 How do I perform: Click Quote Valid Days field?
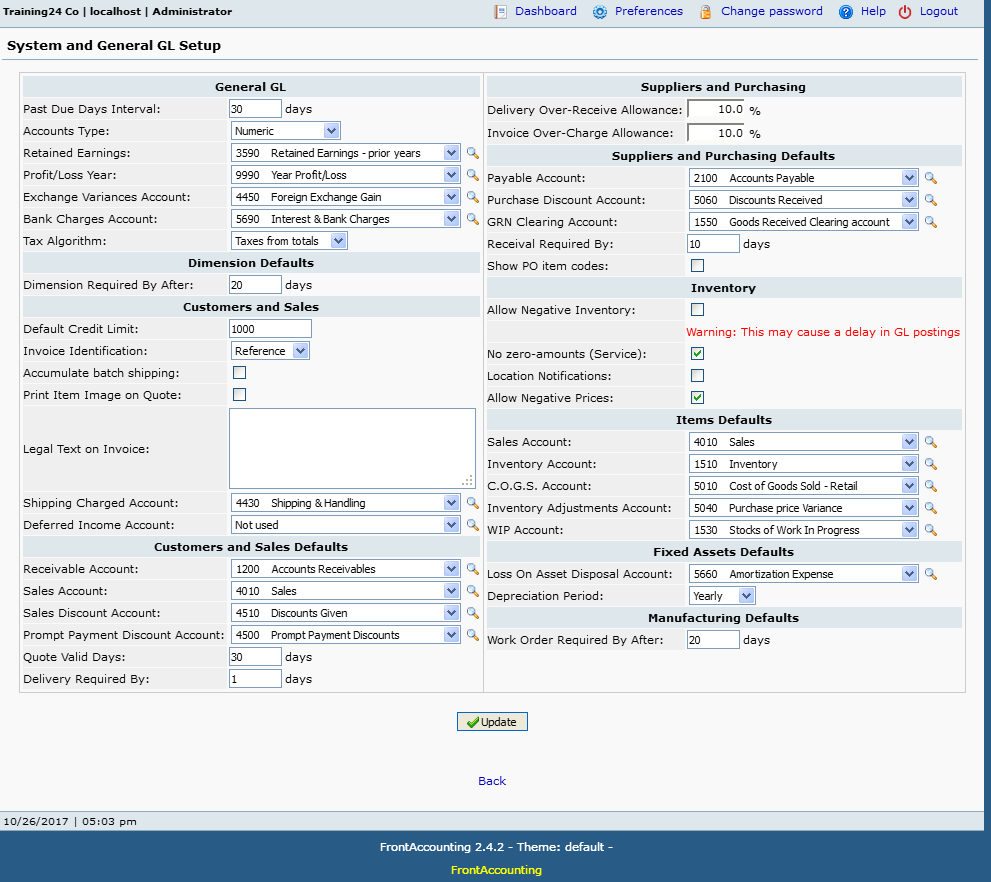[255, 657]
